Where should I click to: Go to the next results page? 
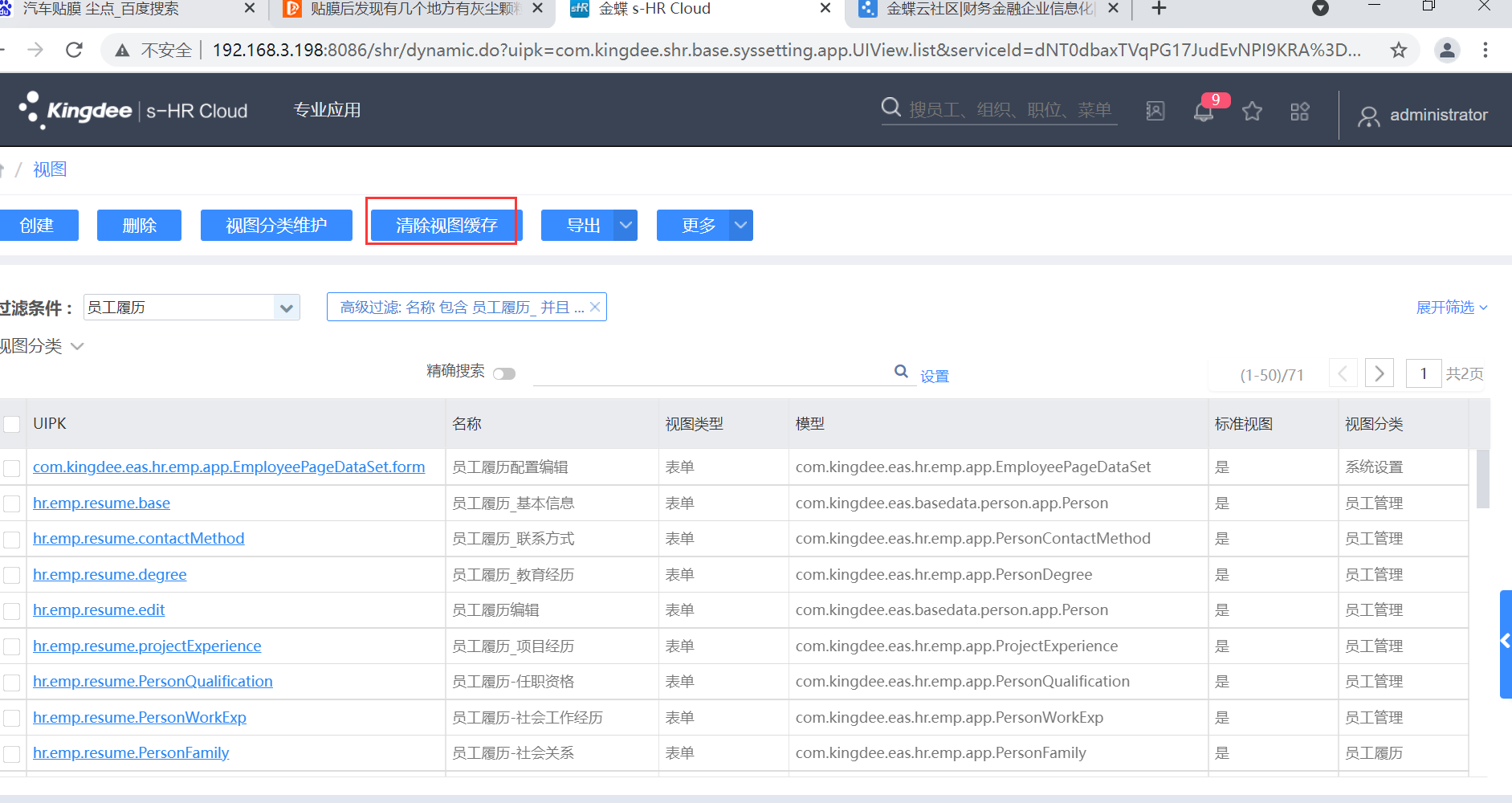pos(1380,373)
